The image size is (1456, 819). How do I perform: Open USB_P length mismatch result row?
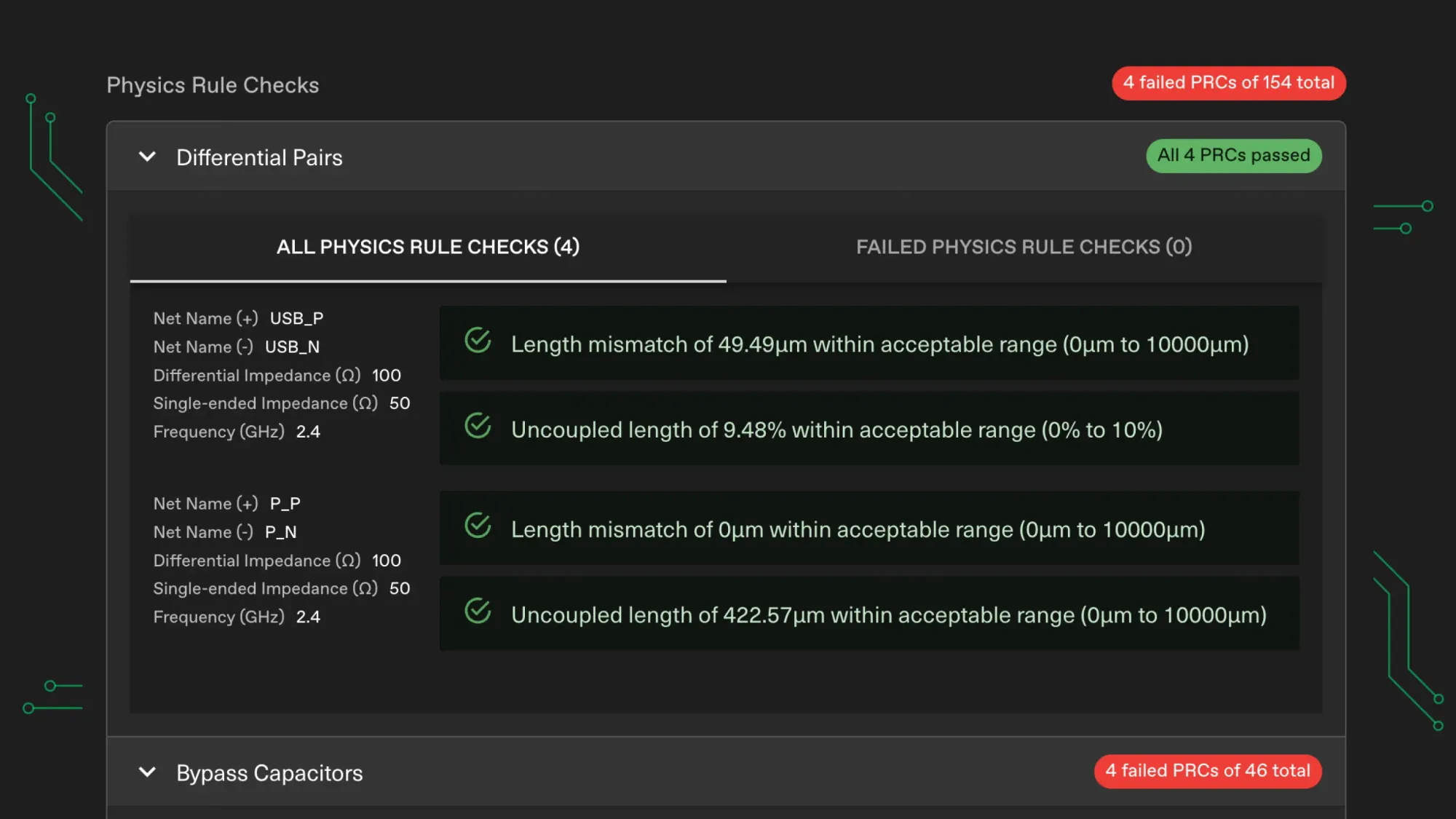point(869,343)
